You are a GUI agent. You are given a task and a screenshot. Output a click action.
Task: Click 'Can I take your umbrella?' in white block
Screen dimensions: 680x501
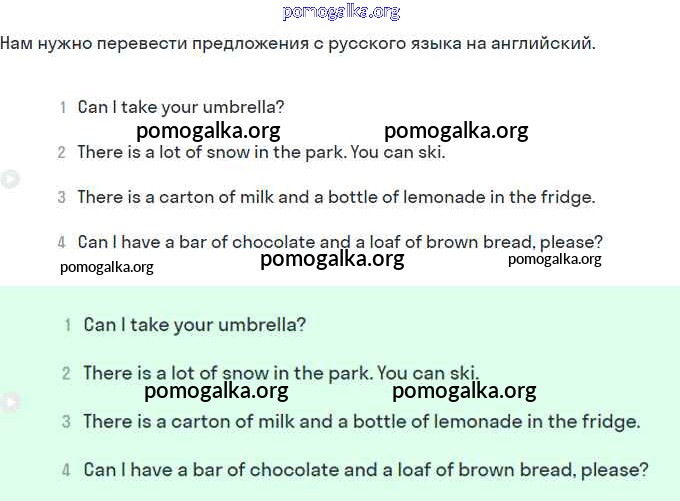click(x=180, y=107)
